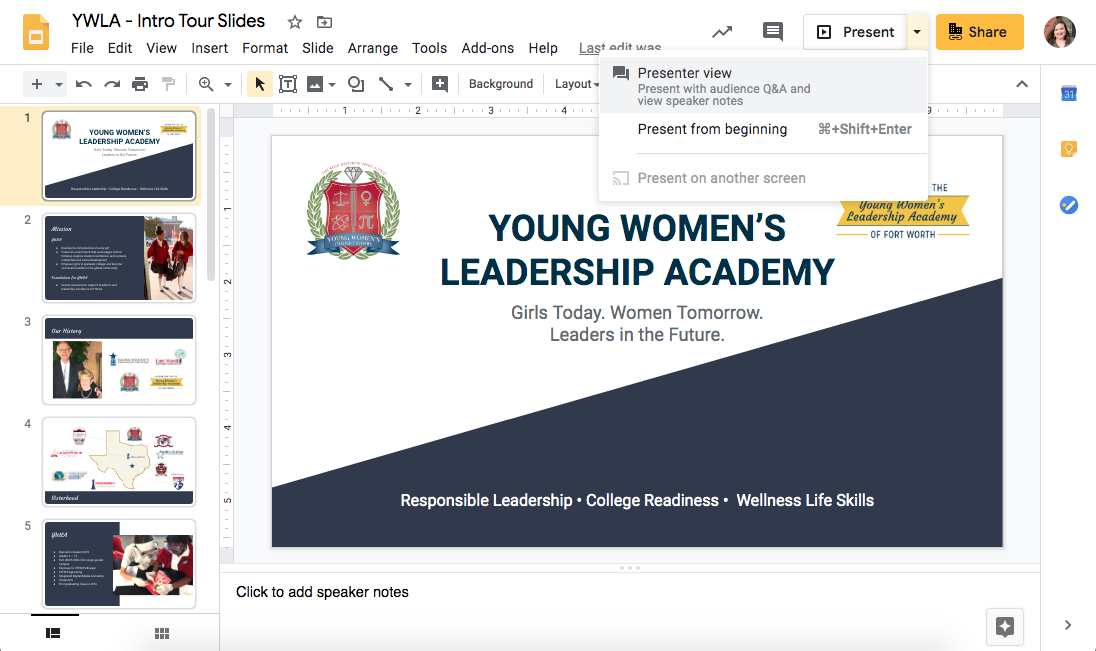The height and width of the screenshot is (651, 1096).
Task: Star the YWLA presentation
Action: [x=295, y=22]
